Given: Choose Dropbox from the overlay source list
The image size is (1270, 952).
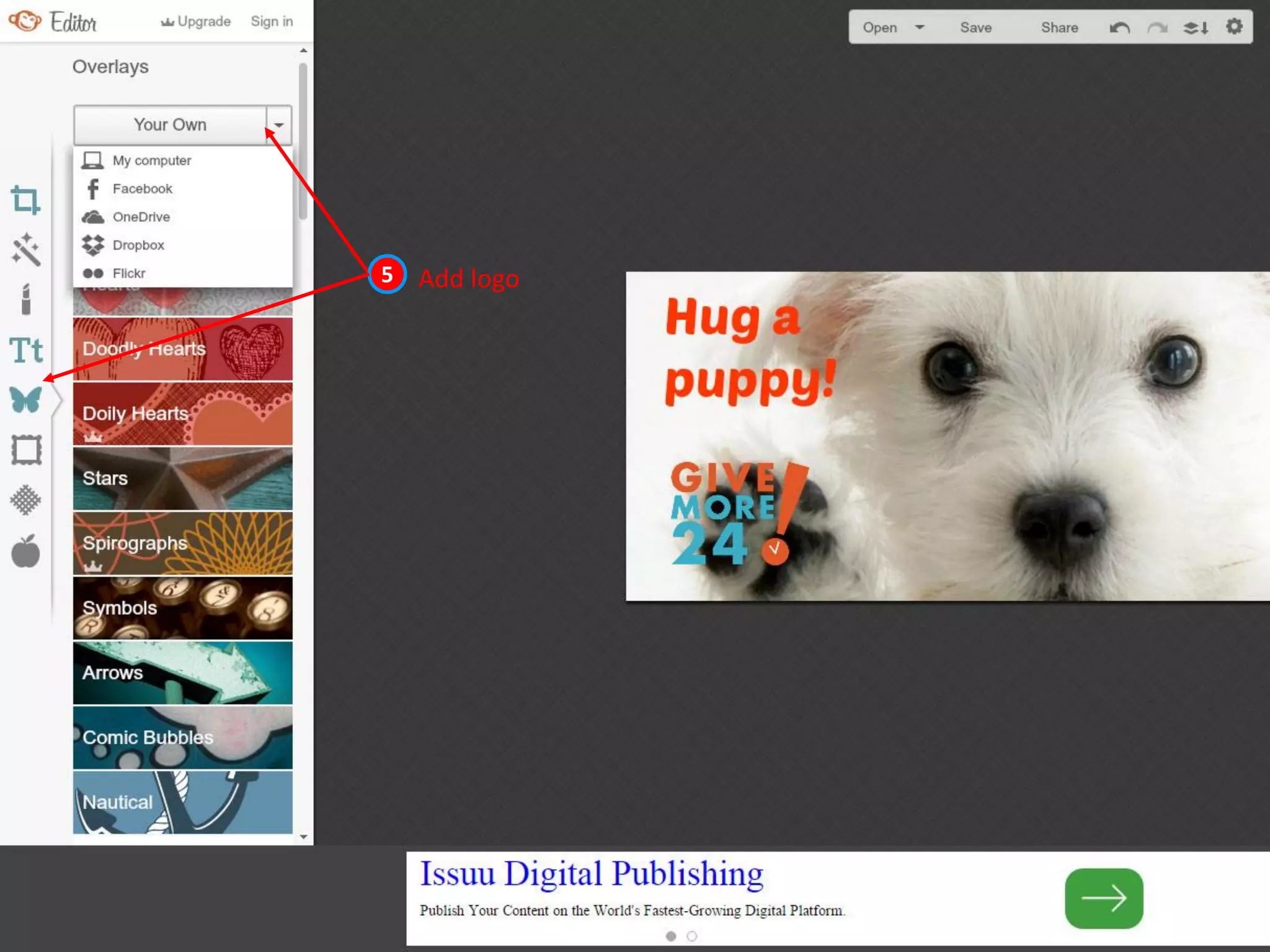Looking at the screenshot, I should [138, 245].
